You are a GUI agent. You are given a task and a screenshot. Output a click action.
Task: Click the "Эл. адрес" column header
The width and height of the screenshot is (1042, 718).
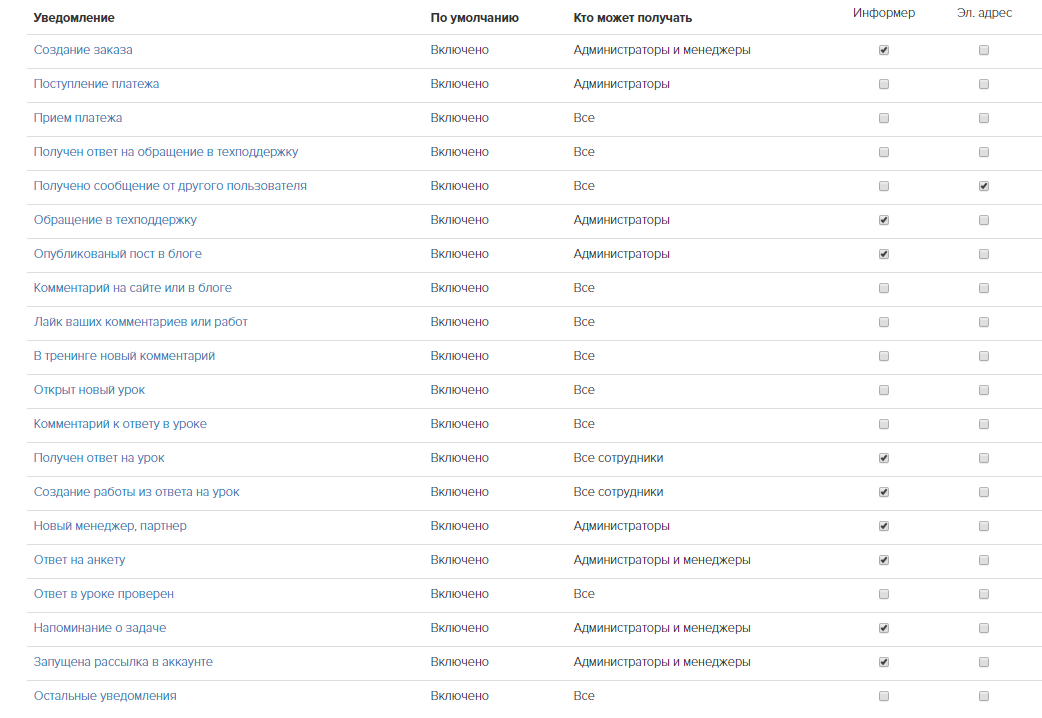pyautogui.click(x=984, y=13)
